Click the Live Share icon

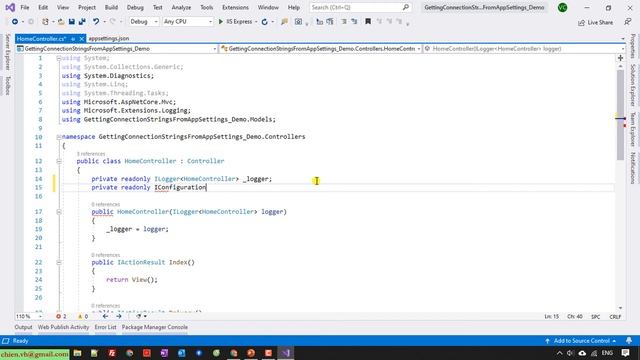click(581, 22)
